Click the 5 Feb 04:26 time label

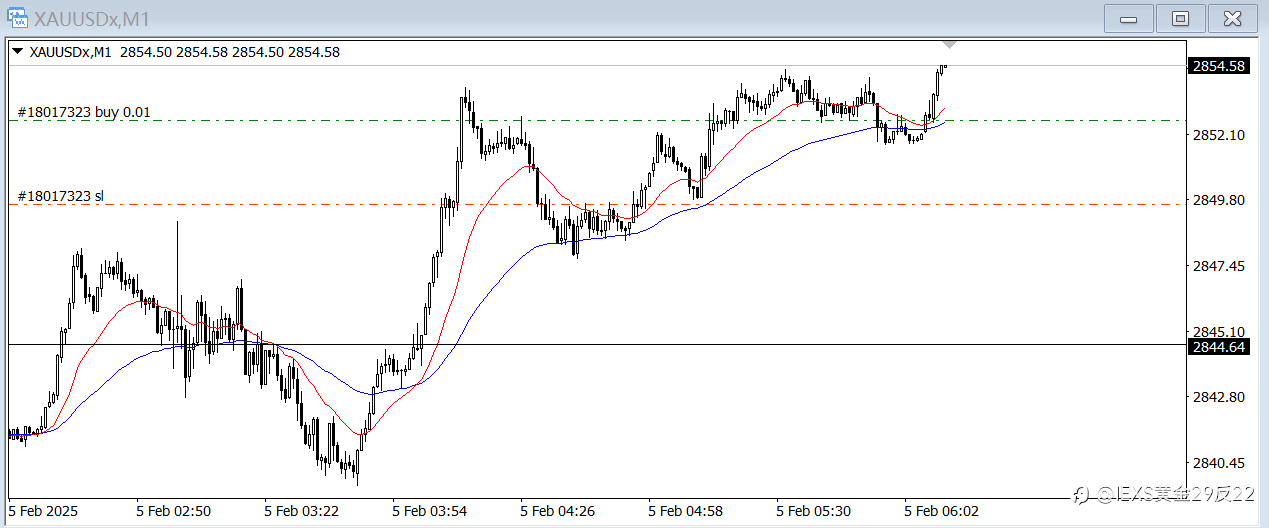[x=558, y=511]
